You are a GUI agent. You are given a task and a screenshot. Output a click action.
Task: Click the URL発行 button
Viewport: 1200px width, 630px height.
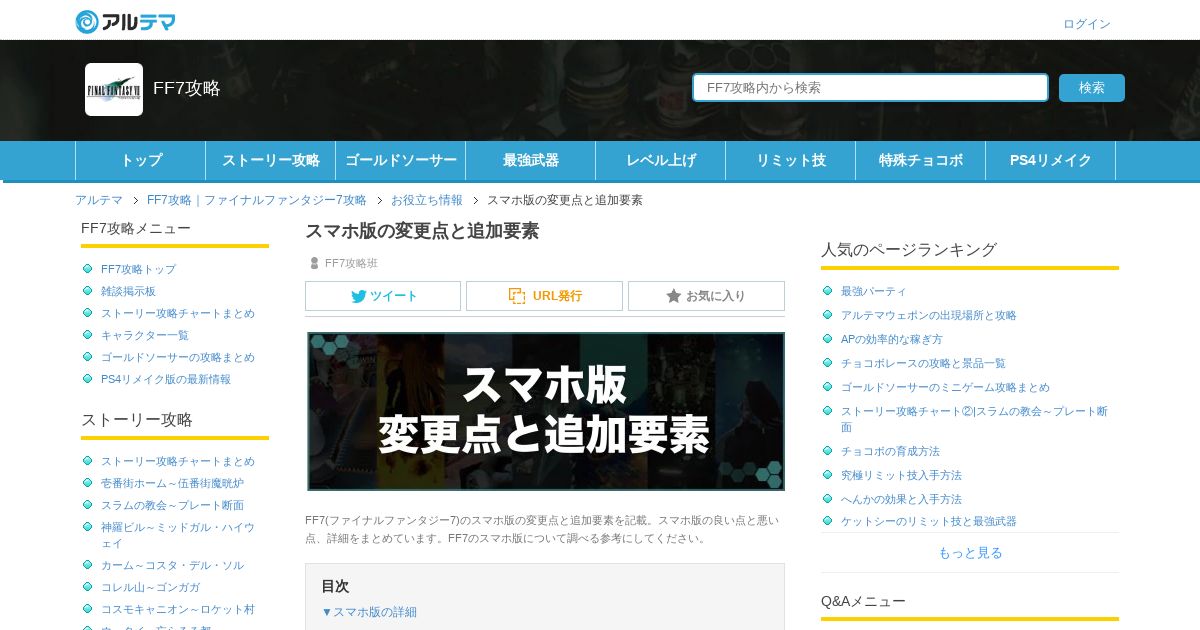[544, 296]
